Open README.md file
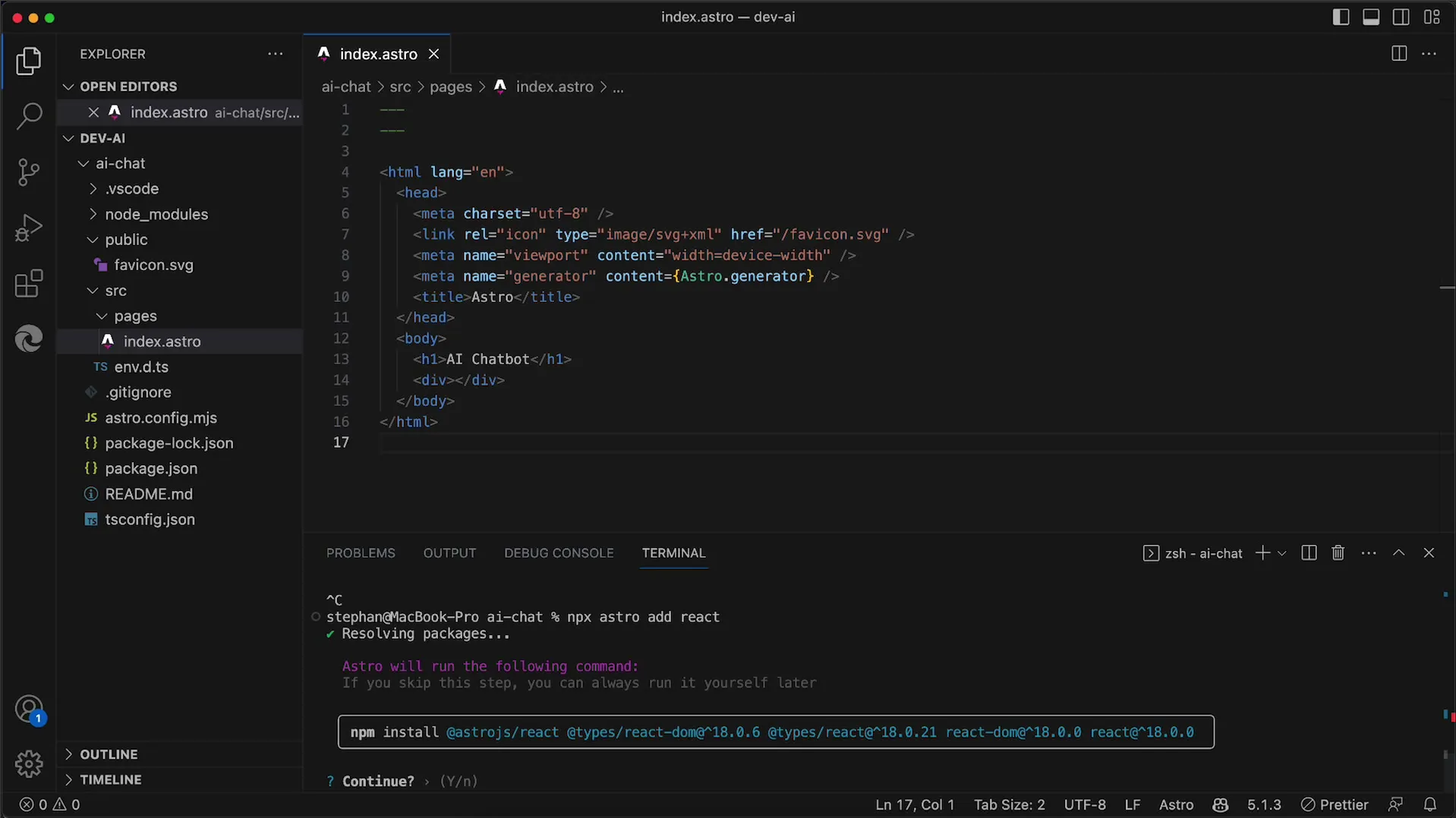The width and height of the screenshot is (1456, 818). click(181, 494)
